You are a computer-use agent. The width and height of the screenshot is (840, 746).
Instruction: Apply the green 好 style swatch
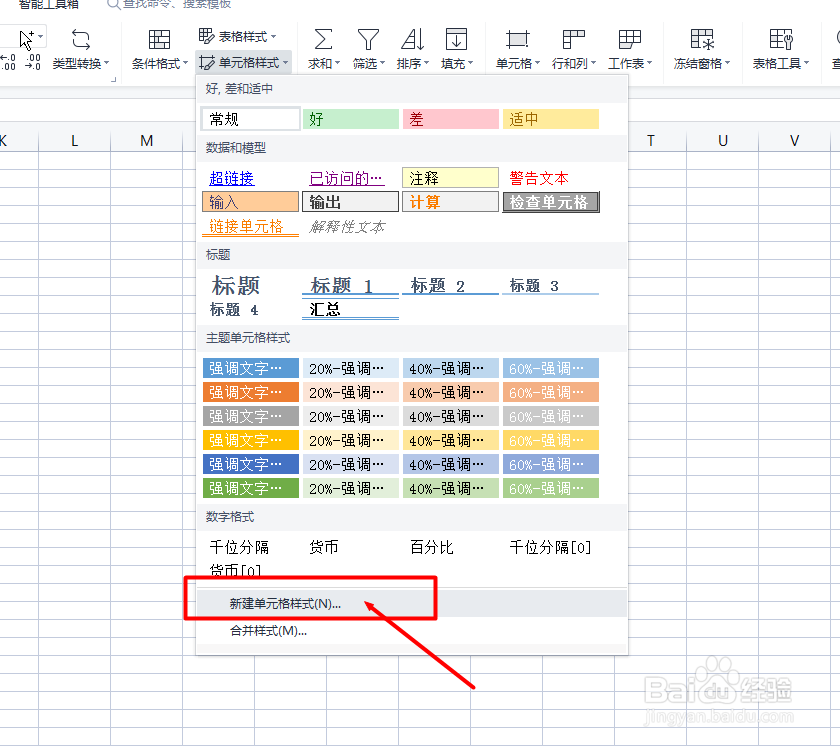(350, 118)
